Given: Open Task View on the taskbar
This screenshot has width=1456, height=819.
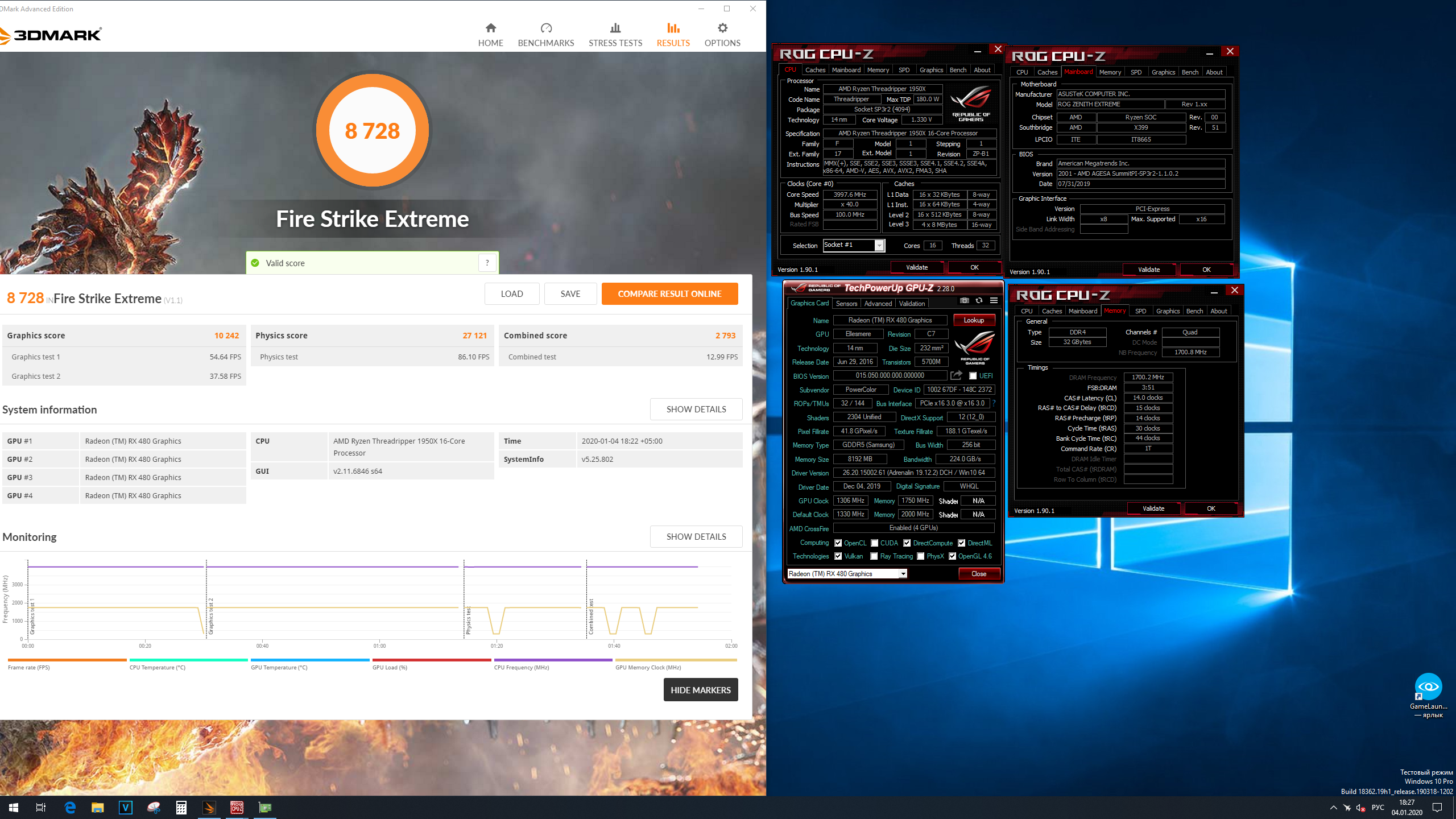Looking at the screenshot, I should click(41, 807).
